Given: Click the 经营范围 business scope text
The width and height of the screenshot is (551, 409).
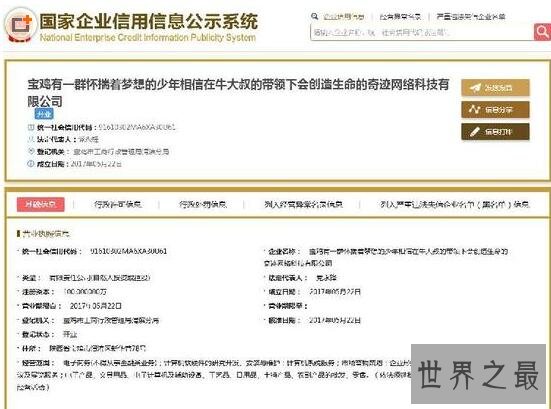Looking at the screenshot, I should (x=214, y=375).
